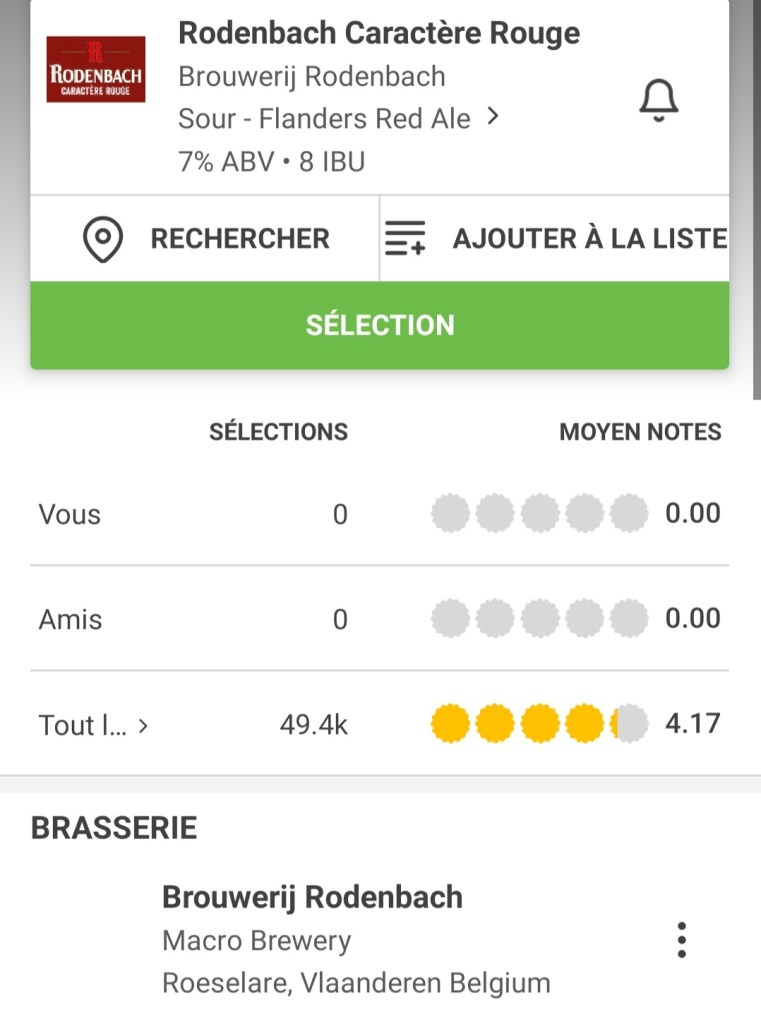Expand the Sour - Flanders Red Ale chevron
Screen dimensions: 761x1024
point(492,118)
